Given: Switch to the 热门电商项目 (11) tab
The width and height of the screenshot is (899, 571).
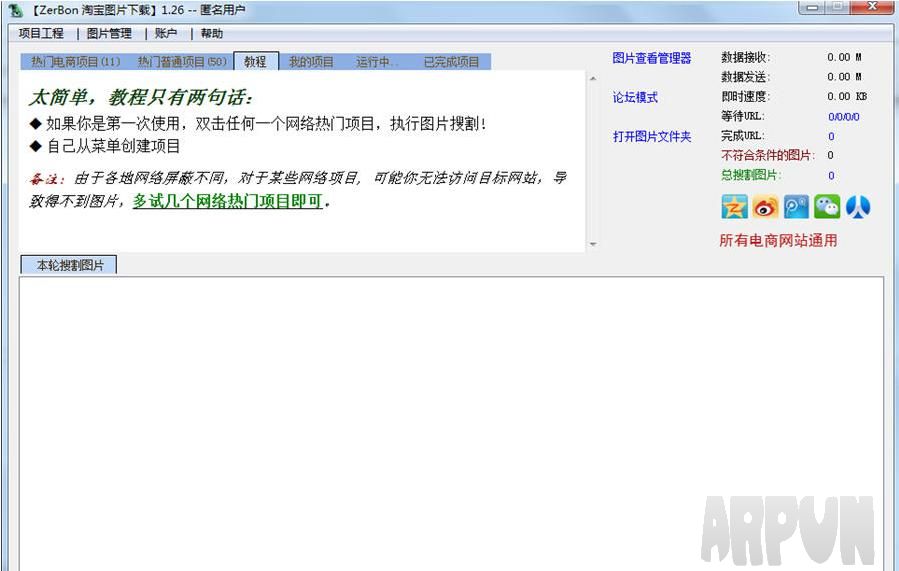Looking at the screenshot, I should (x=75, y=61).
